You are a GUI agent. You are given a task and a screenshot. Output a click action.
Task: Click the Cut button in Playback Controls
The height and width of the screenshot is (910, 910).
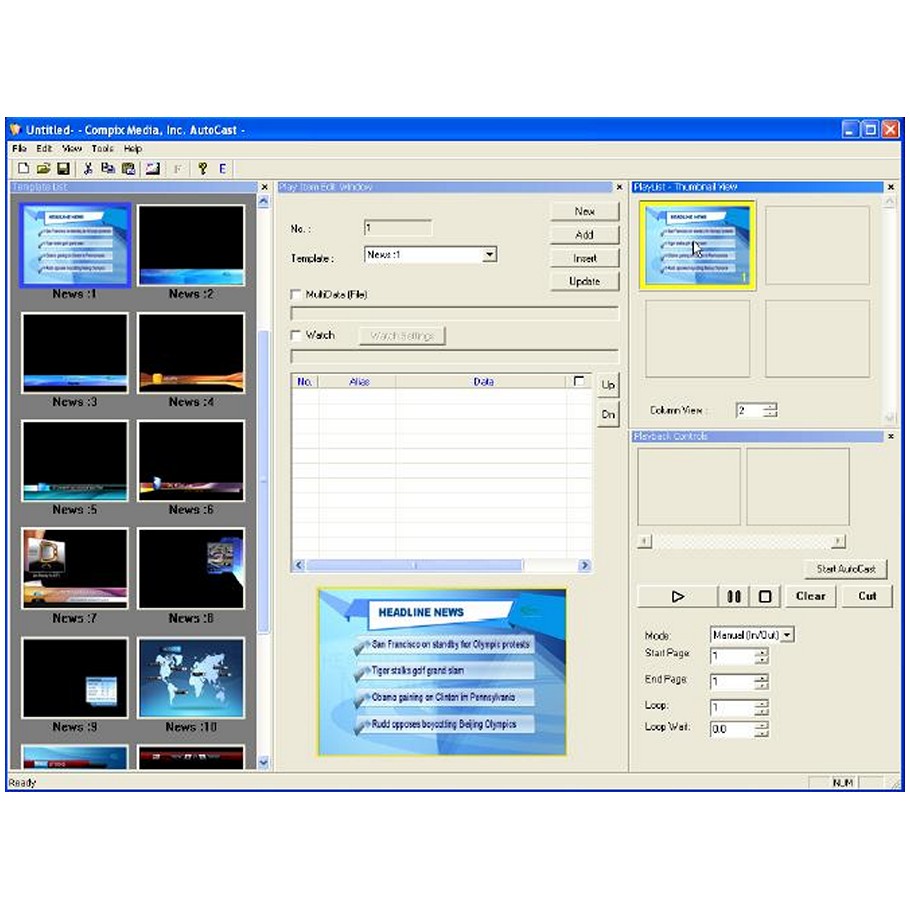[867, 597]
